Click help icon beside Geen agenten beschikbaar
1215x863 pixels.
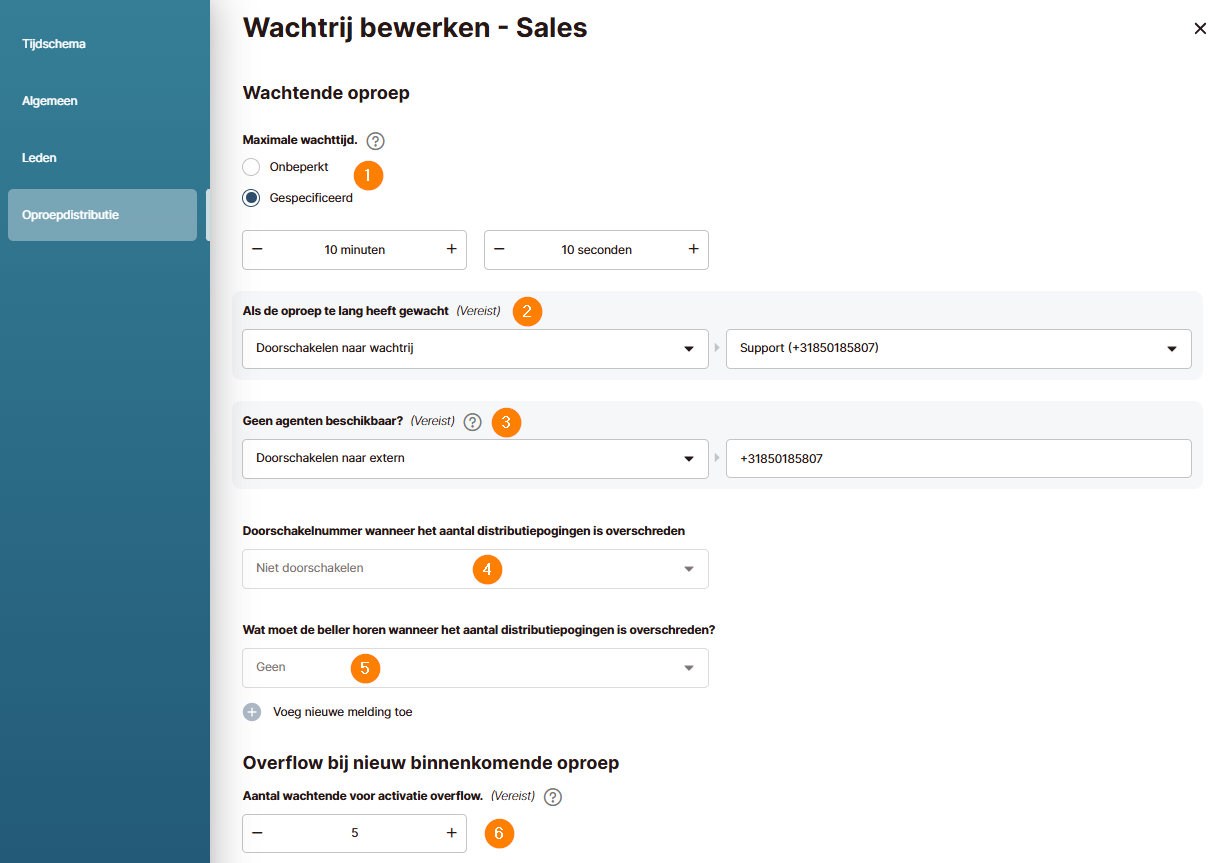(473, 422)
